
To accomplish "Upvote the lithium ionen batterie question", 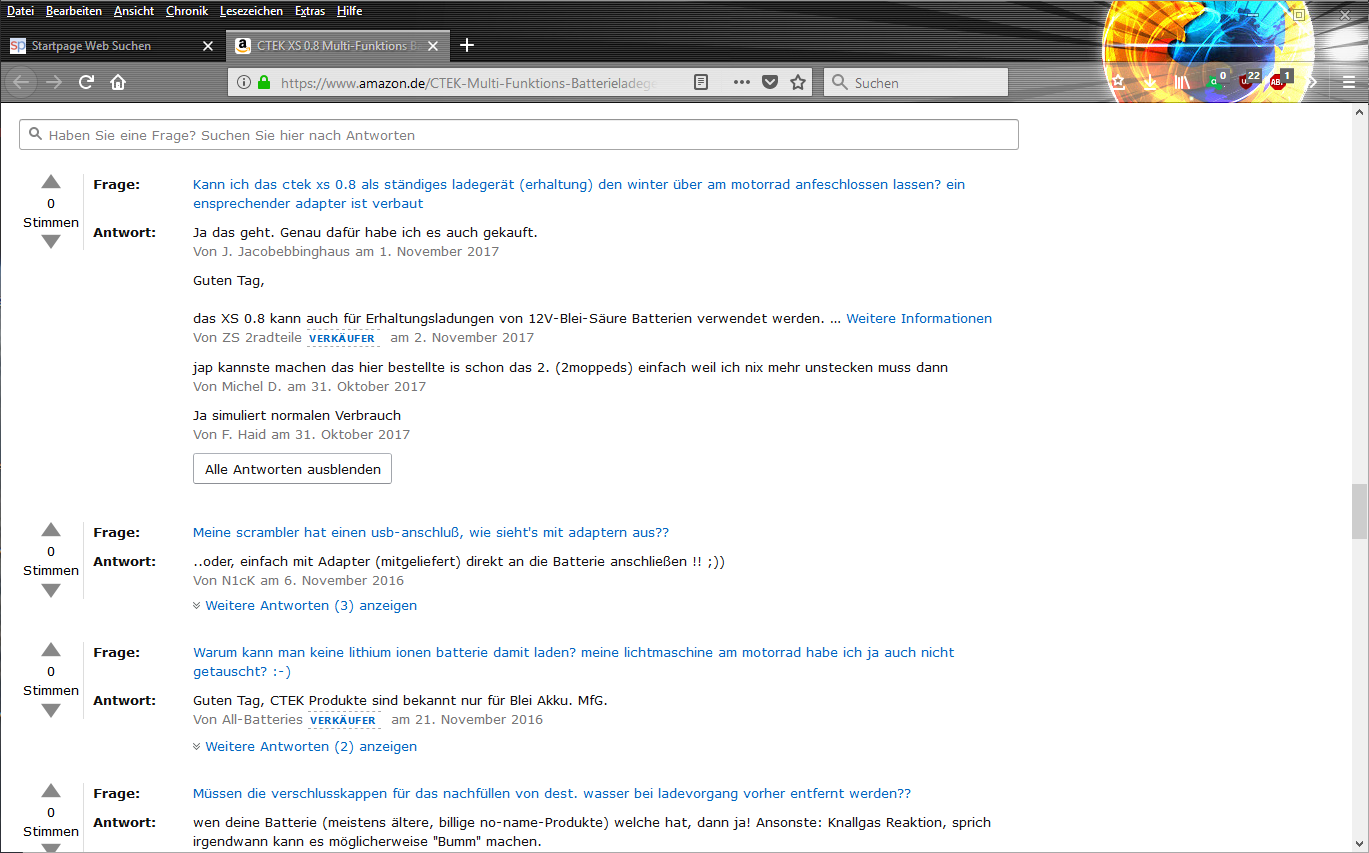I will pos(51,650).
